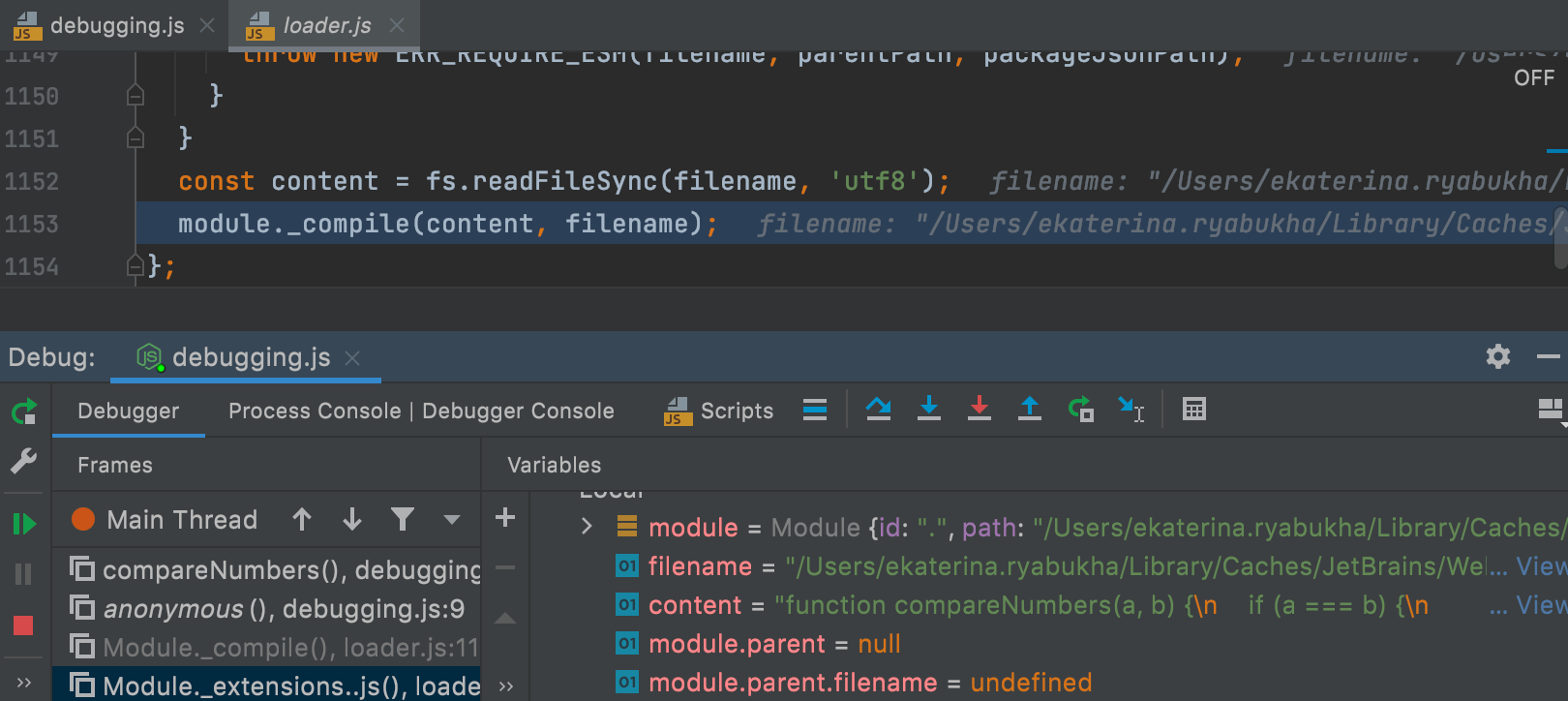Remove selected watch with minus icon
This screenshot has height=701, width=1568.
pyautogui.click(x=505, y=567)
